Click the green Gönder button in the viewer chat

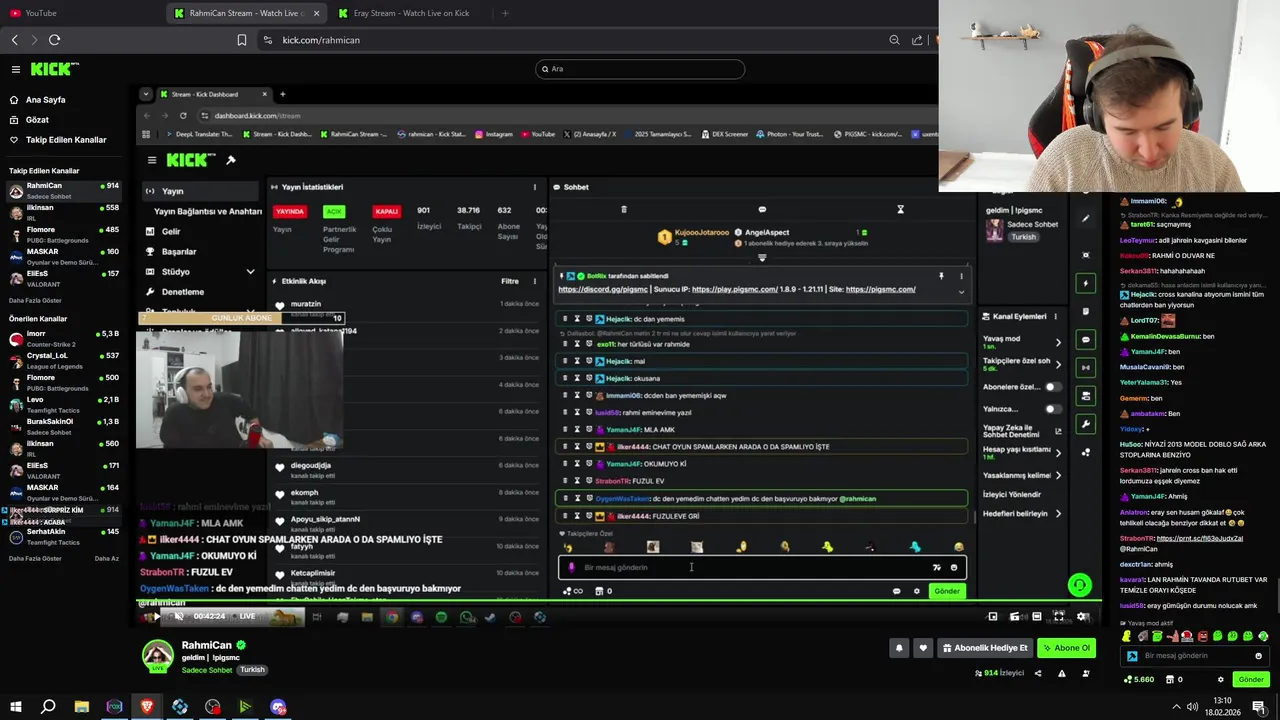pos(1251,679)
